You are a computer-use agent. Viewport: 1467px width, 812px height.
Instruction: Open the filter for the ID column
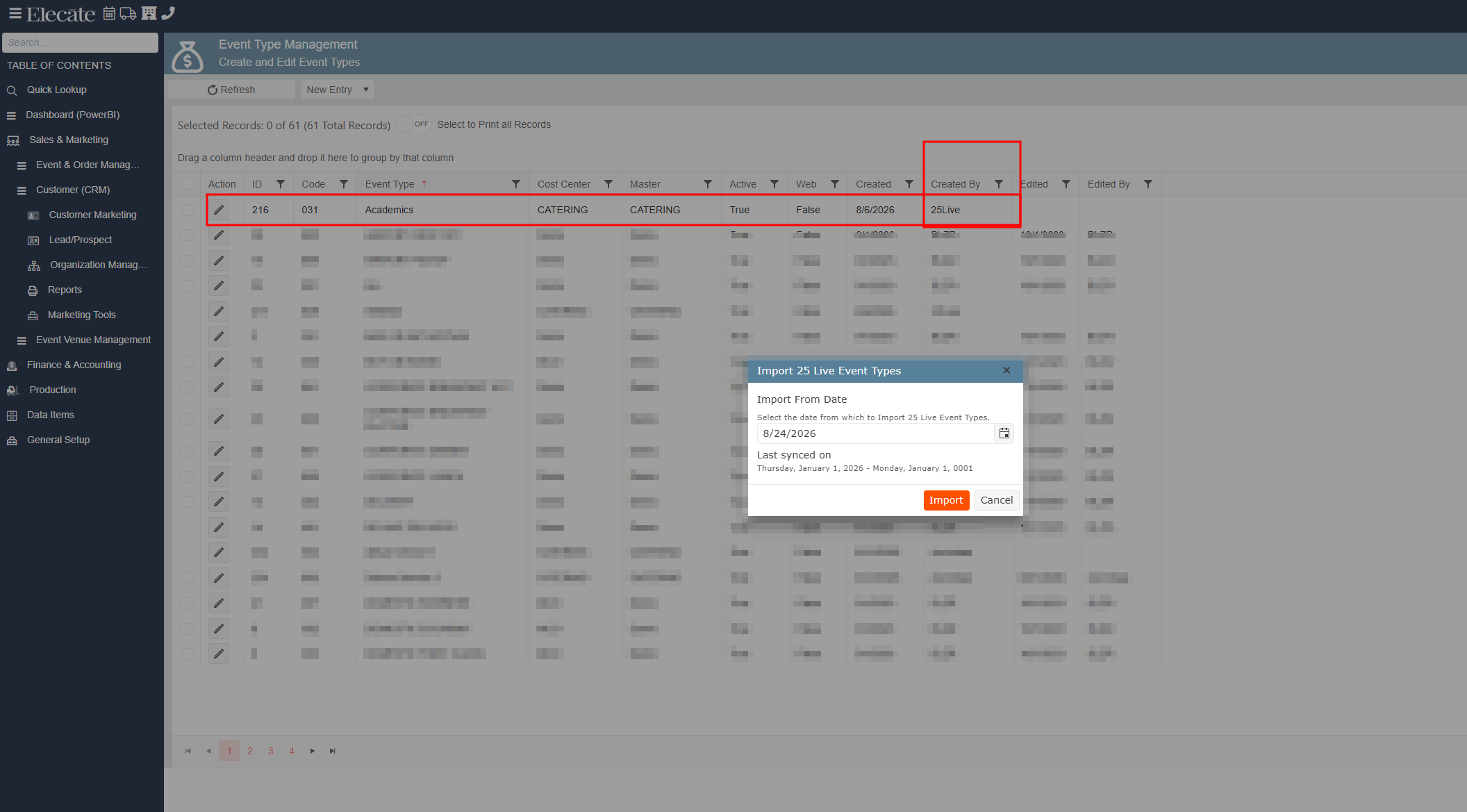coord(281,184)
